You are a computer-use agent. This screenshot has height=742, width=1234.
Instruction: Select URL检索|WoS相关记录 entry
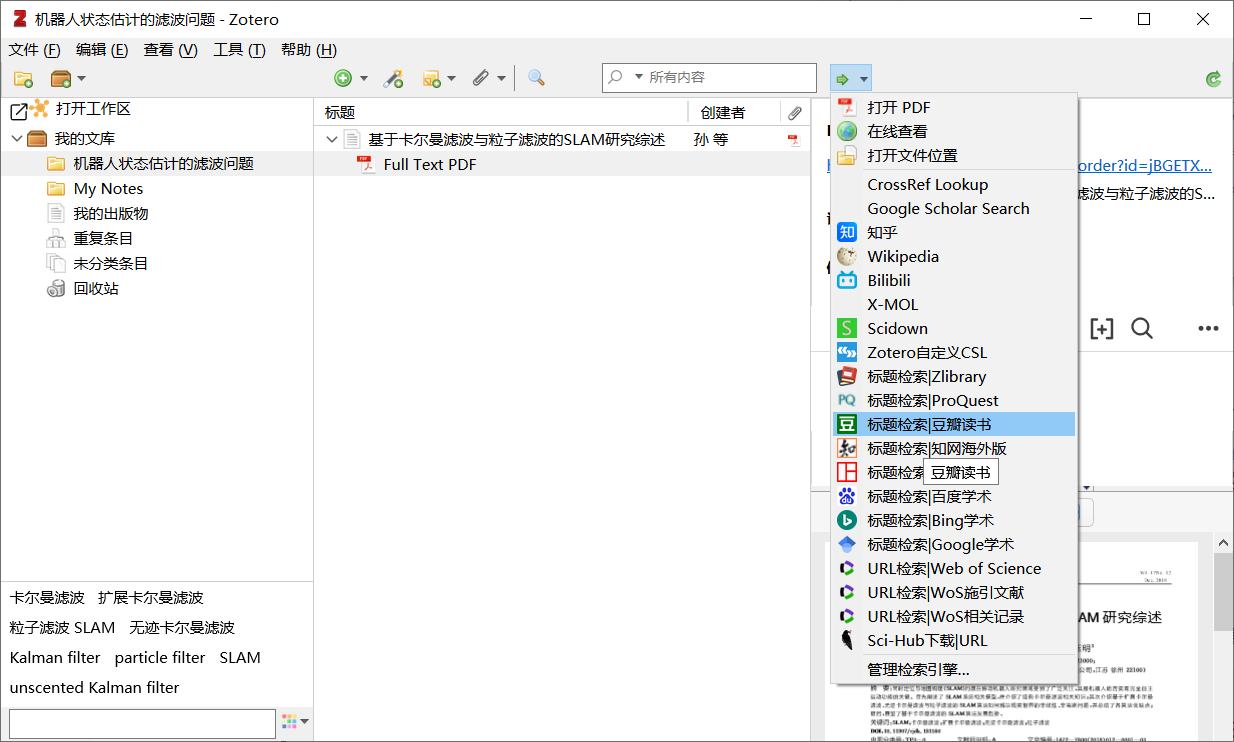(x=954, y=616)
